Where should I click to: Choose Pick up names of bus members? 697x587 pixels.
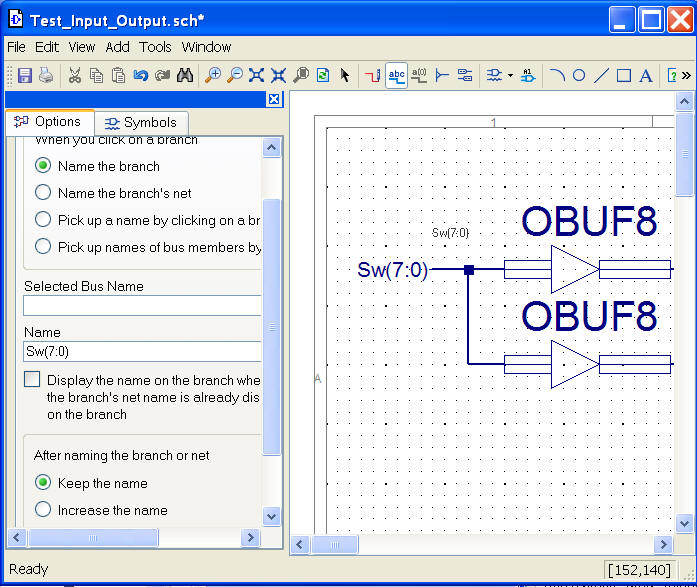(43, 246)
